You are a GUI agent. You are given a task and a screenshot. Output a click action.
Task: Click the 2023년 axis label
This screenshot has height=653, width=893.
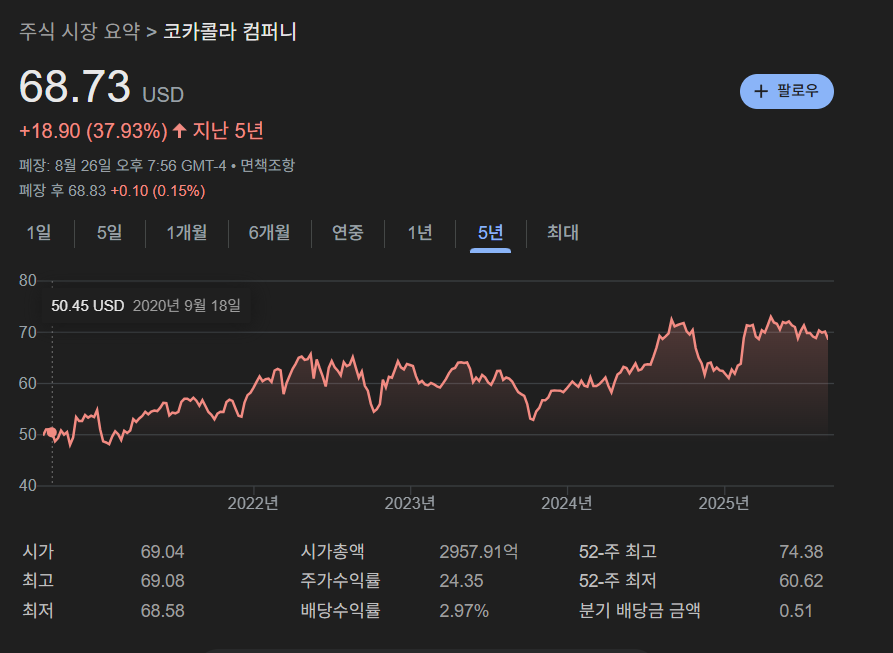(410, 503)
